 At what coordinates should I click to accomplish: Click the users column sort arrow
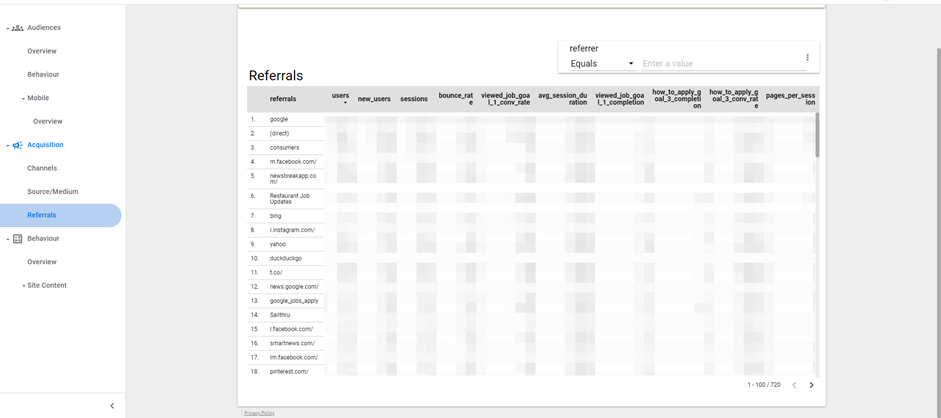[x=345, y=103]
